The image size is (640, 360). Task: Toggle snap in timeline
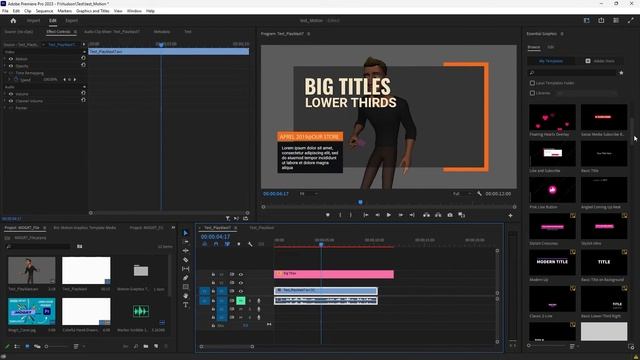point(216,244)
